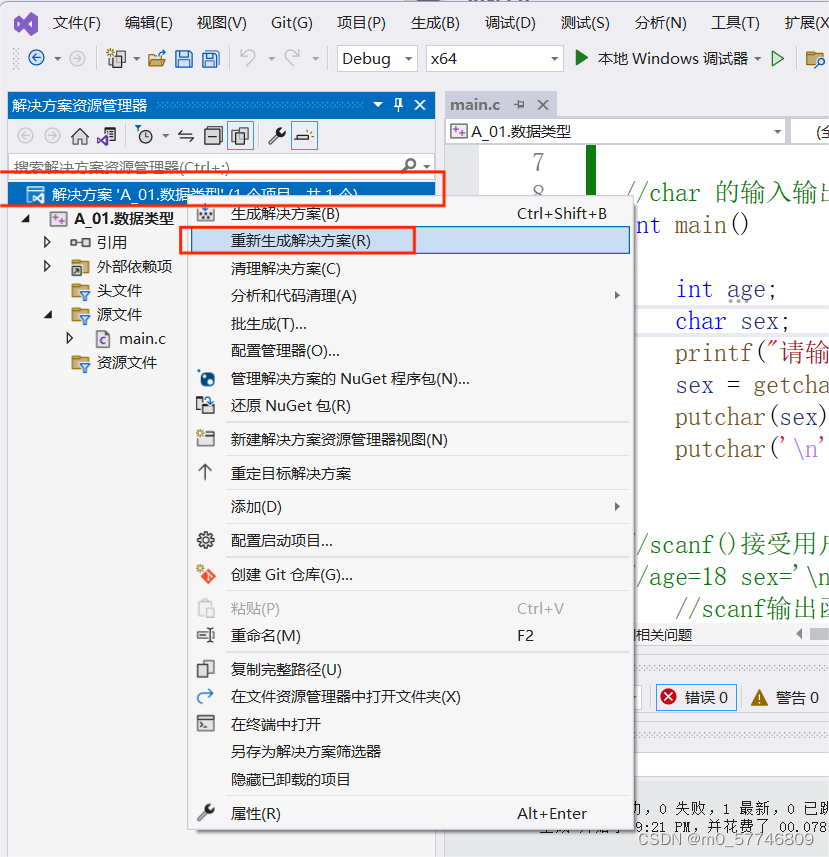The image size is (829, 857).
Task: Open the 调试(D) menu
Action: 510,24
